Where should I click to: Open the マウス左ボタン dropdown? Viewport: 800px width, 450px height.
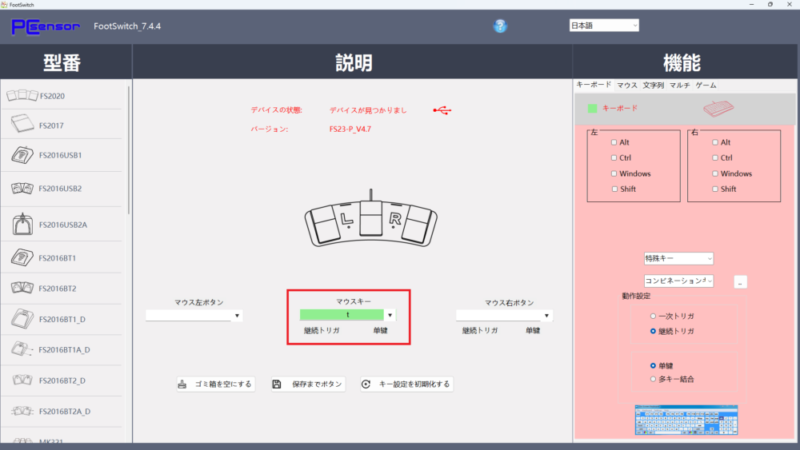coord(194,315)
